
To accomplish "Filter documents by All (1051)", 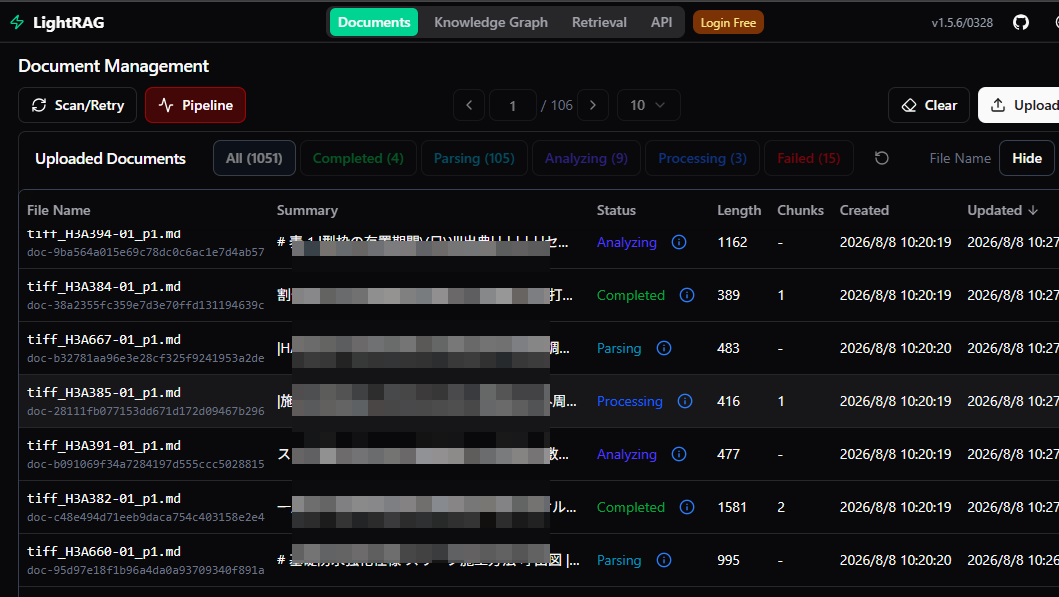I will (254, 158).
